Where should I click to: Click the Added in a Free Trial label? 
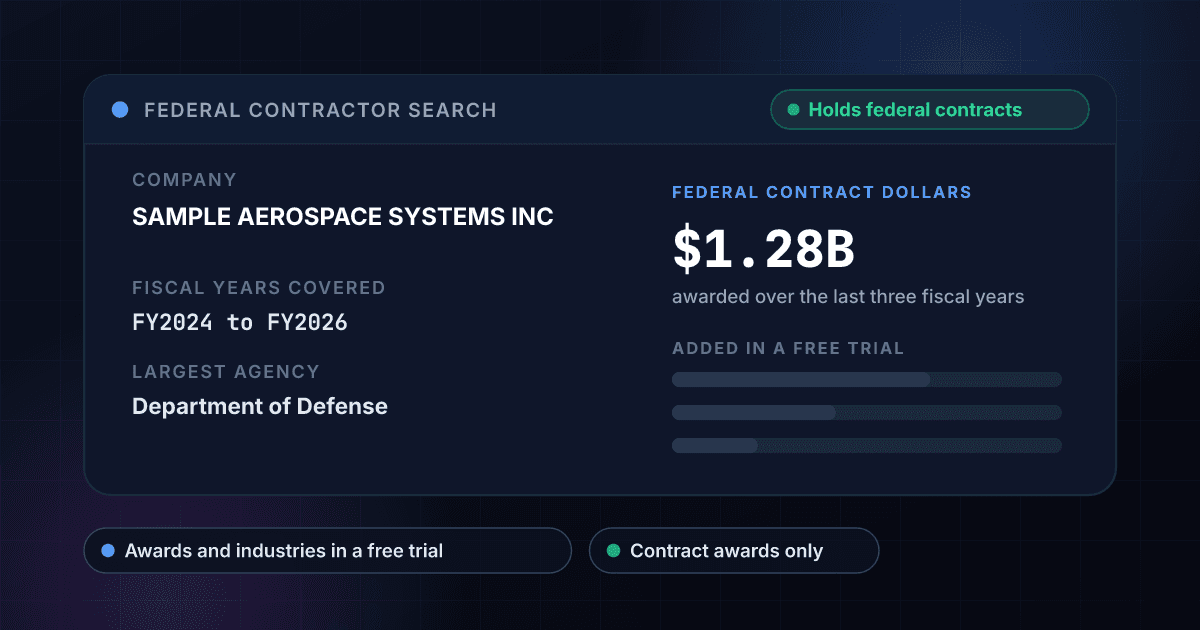(788, 349)
